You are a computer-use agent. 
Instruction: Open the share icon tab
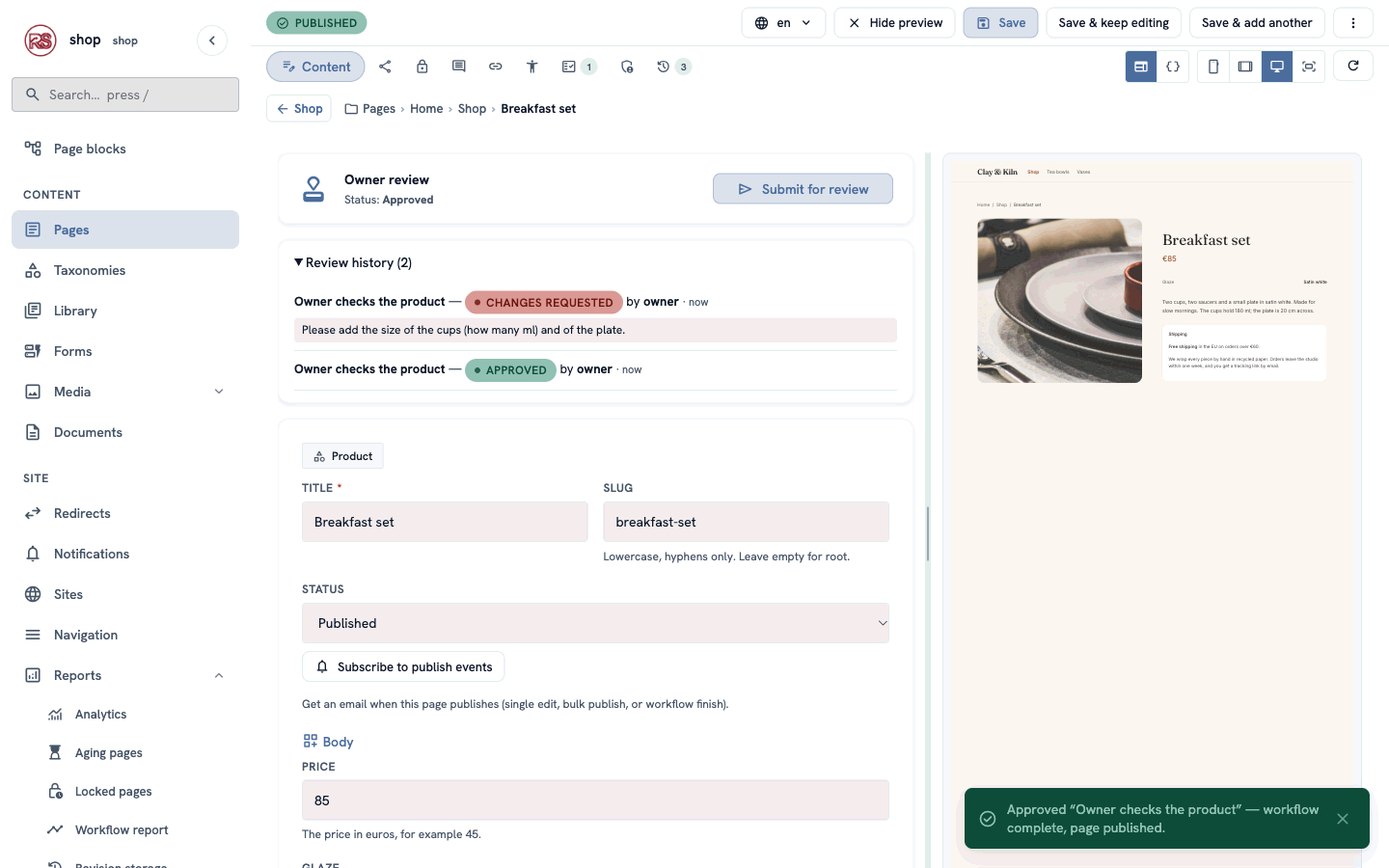(x=385, y=67)
